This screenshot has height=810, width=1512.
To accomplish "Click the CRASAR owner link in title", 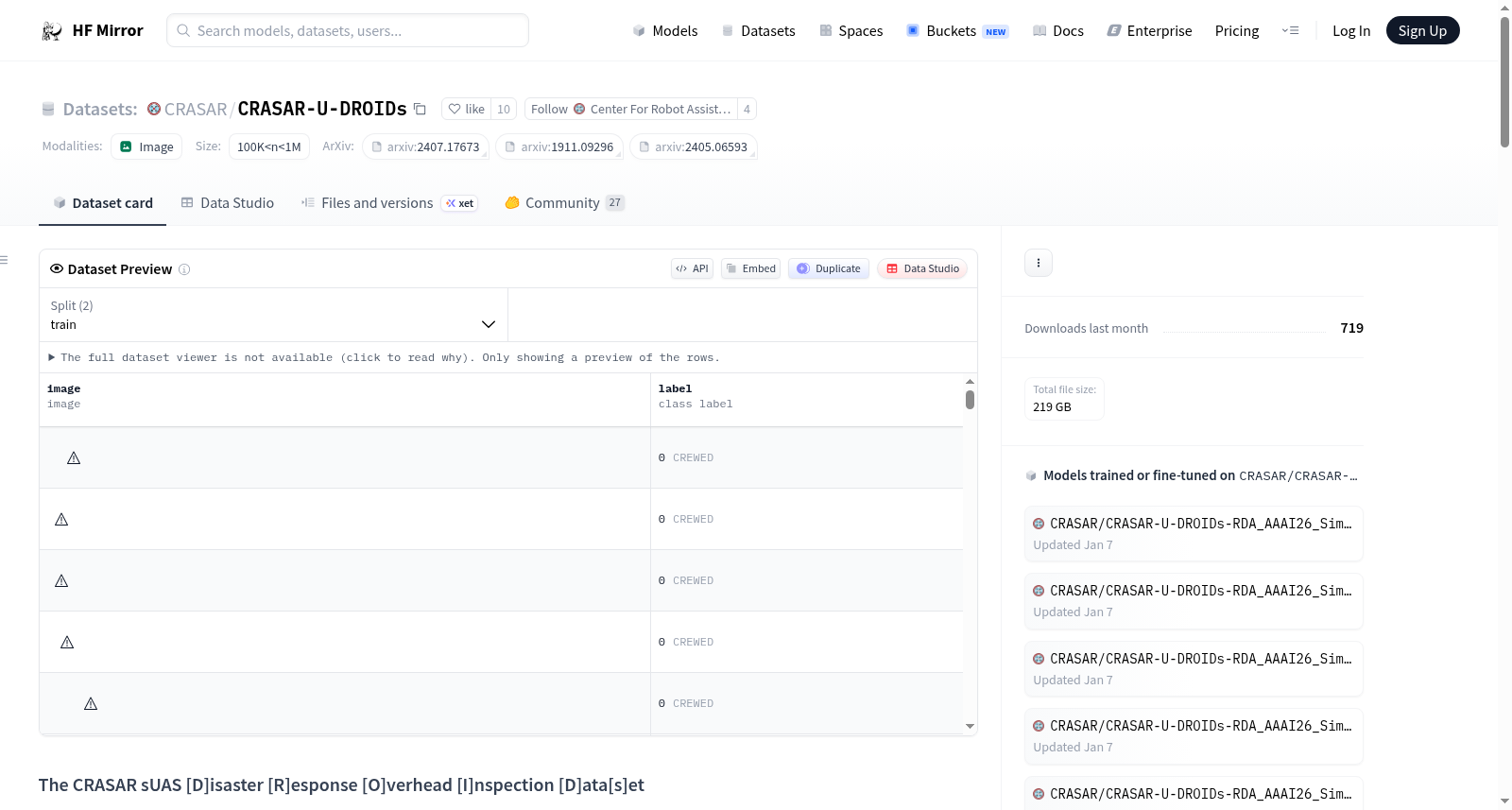I will pos(196,109).
